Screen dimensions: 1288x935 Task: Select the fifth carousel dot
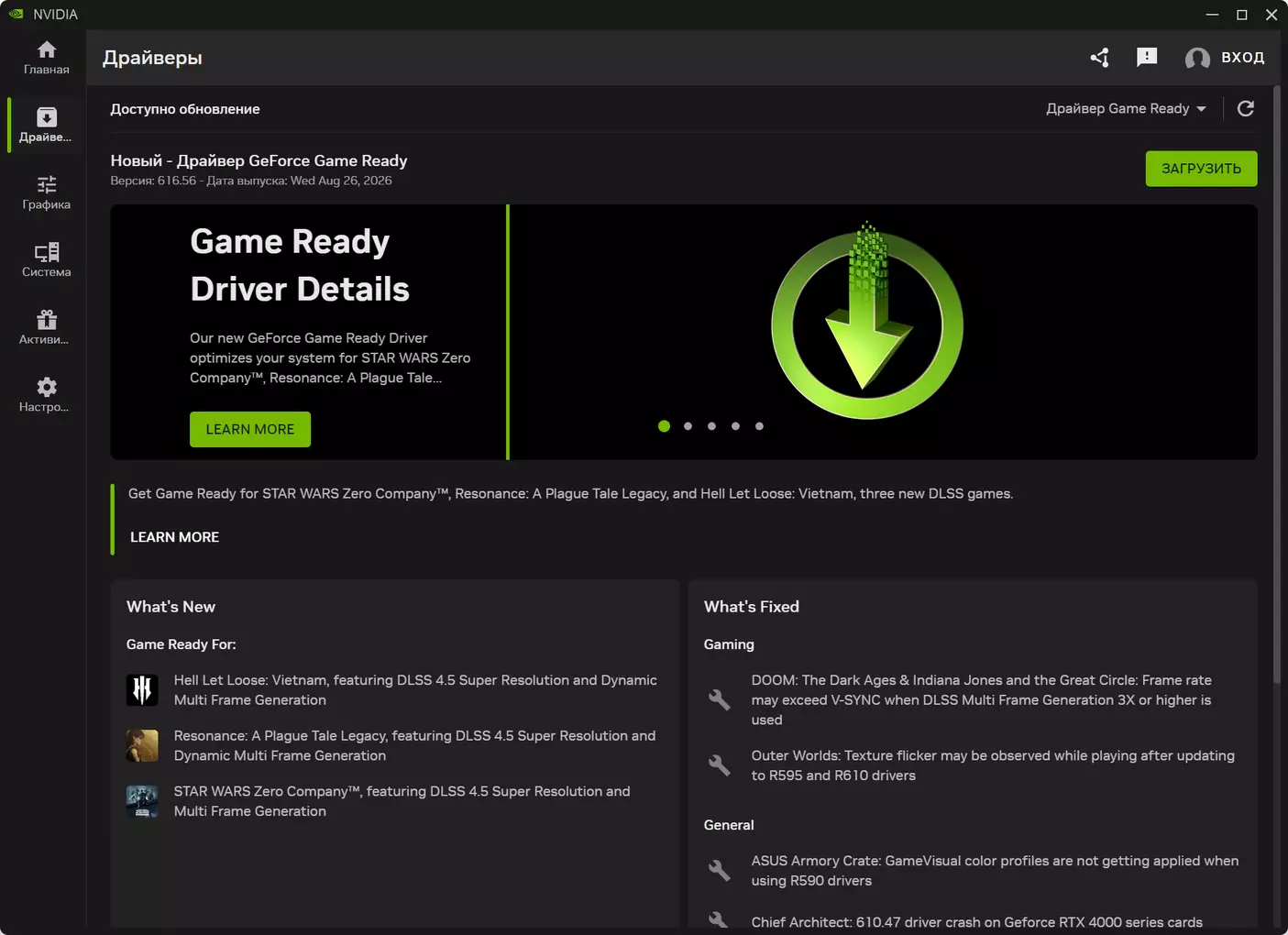[x=759, y=426]
